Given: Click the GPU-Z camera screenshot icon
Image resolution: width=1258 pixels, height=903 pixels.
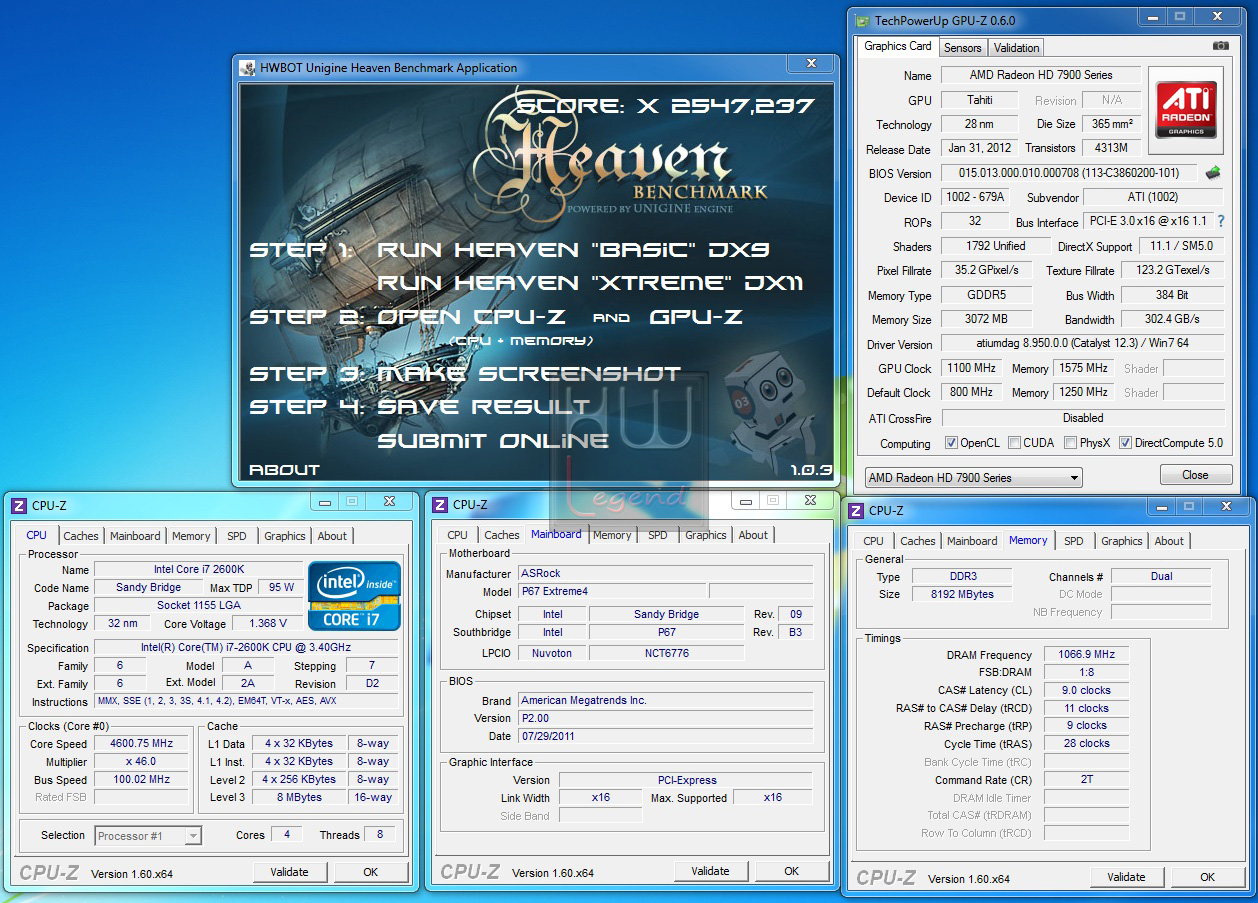Looking at the screenshot, I should tap(1220, 46).
